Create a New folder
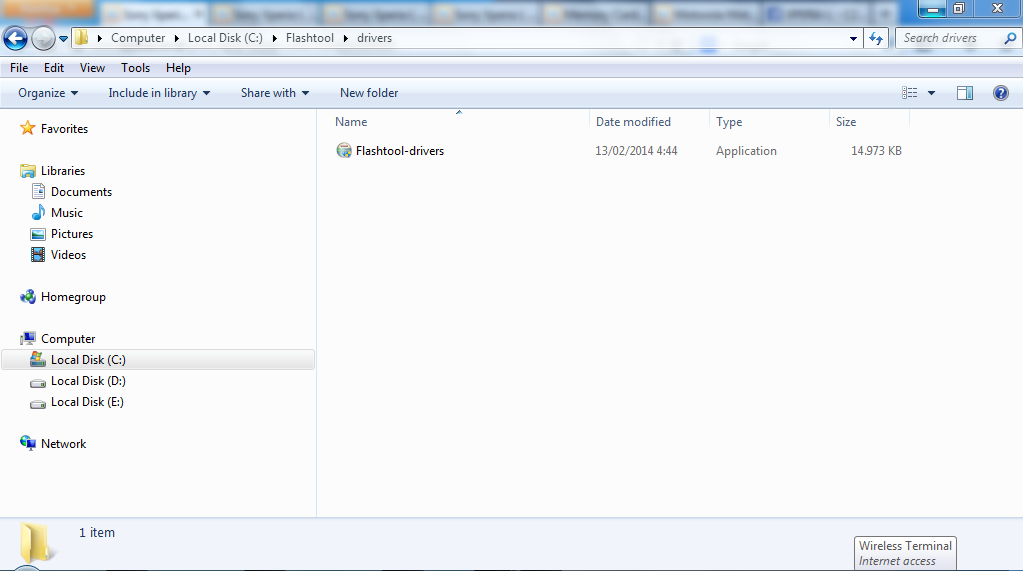1023x571 pixels. click(369, 93)
